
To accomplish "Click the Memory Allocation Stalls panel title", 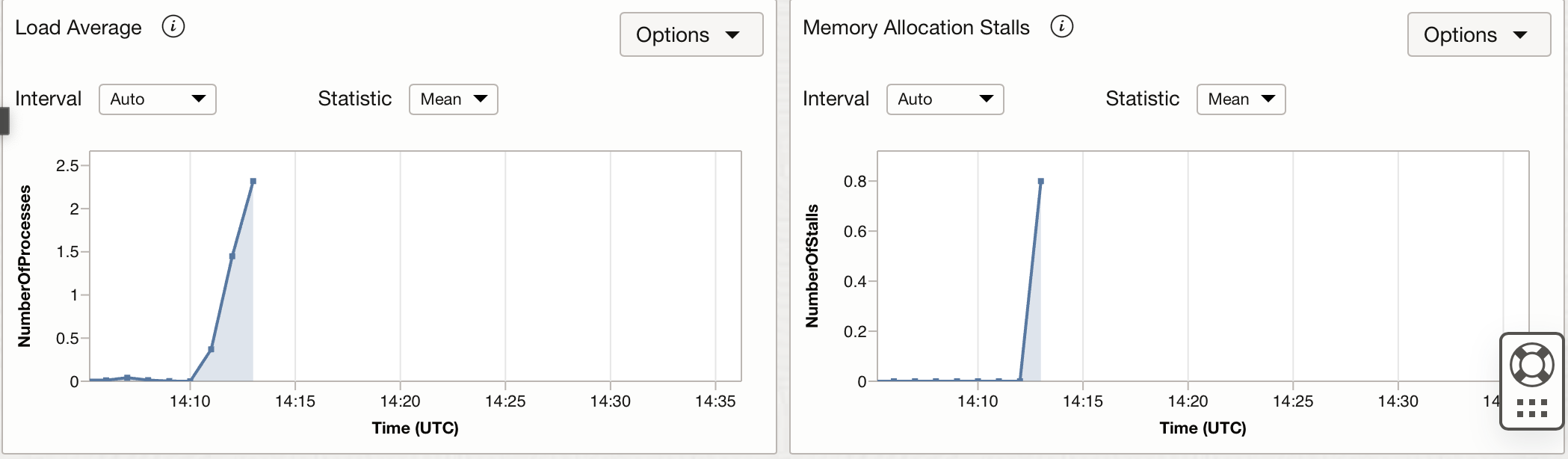I will tap(916, 28).
